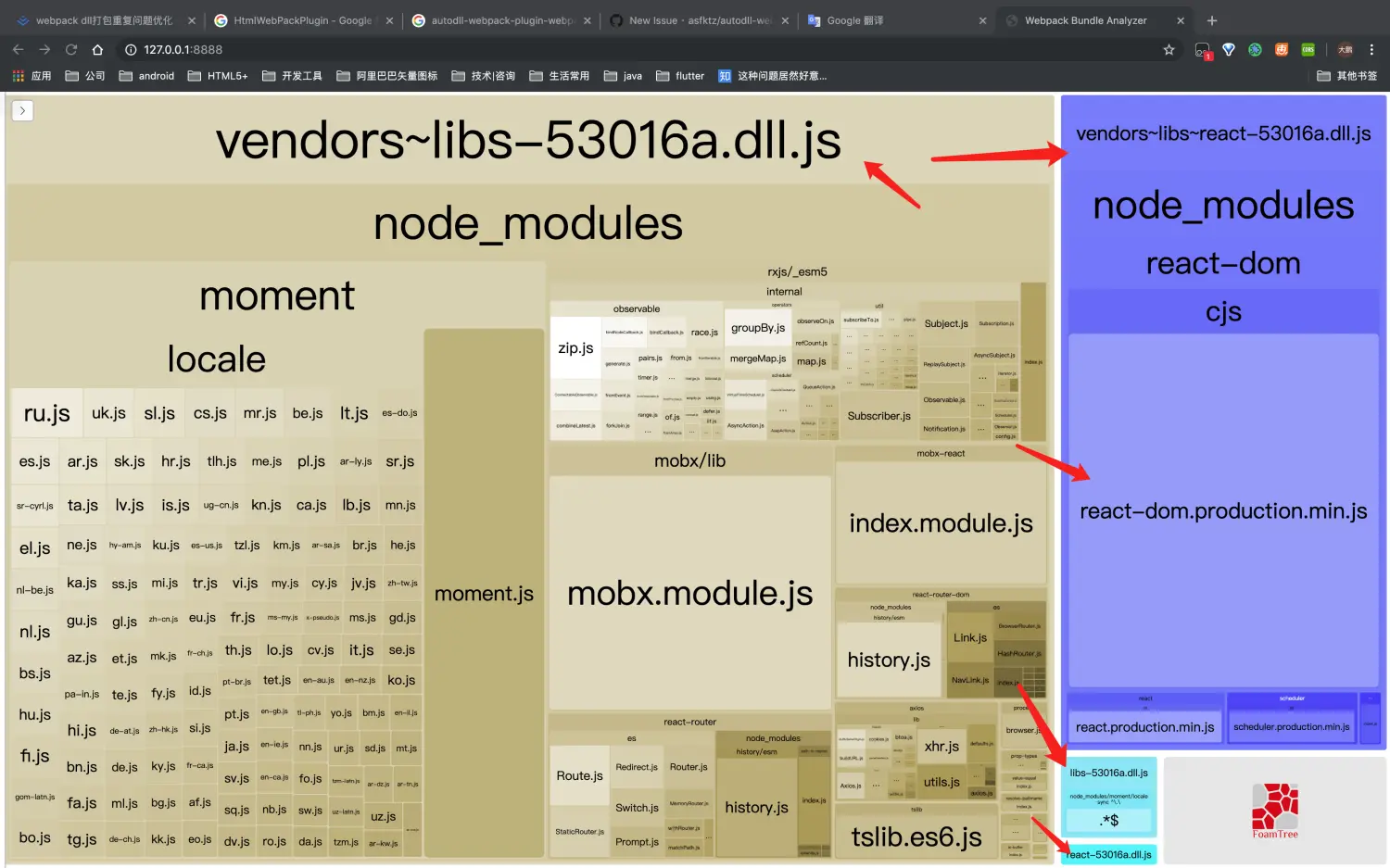Close the Google 翻译 tab
1390x868 pixels.
click(x=982, y=20)
